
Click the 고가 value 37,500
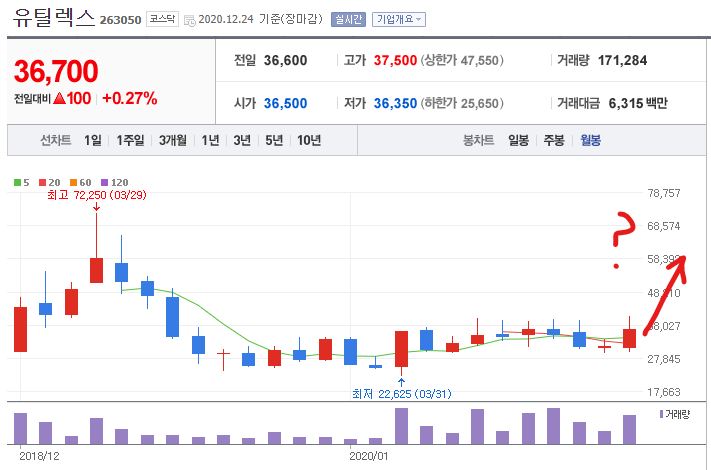coord(395,60)
